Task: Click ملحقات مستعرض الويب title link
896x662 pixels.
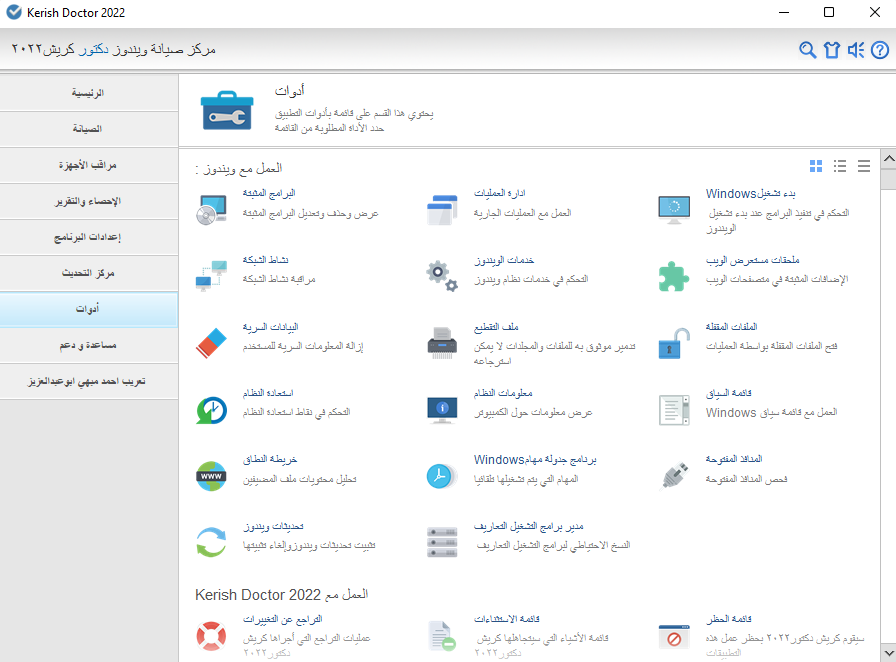Action: coord(752,260)
